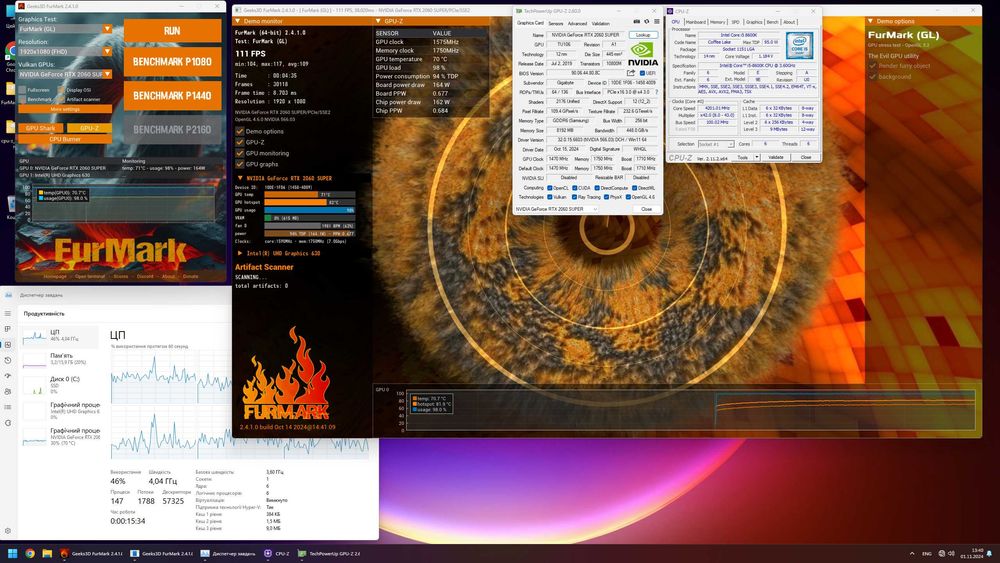The image size is (1000, 563).
Task: Select Диск 0 (C:) performance item
Action: click(59, 384)
